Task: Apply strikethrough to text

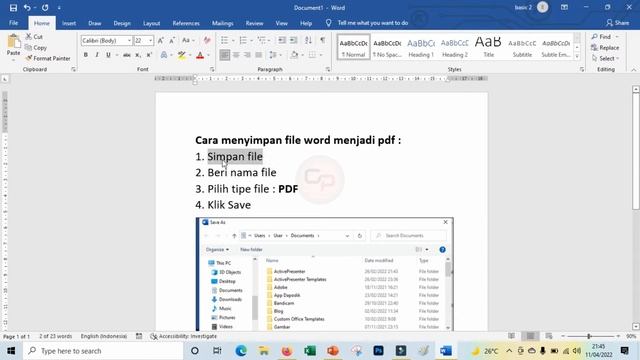Action: pyautogui.click(x=127, y=55)
